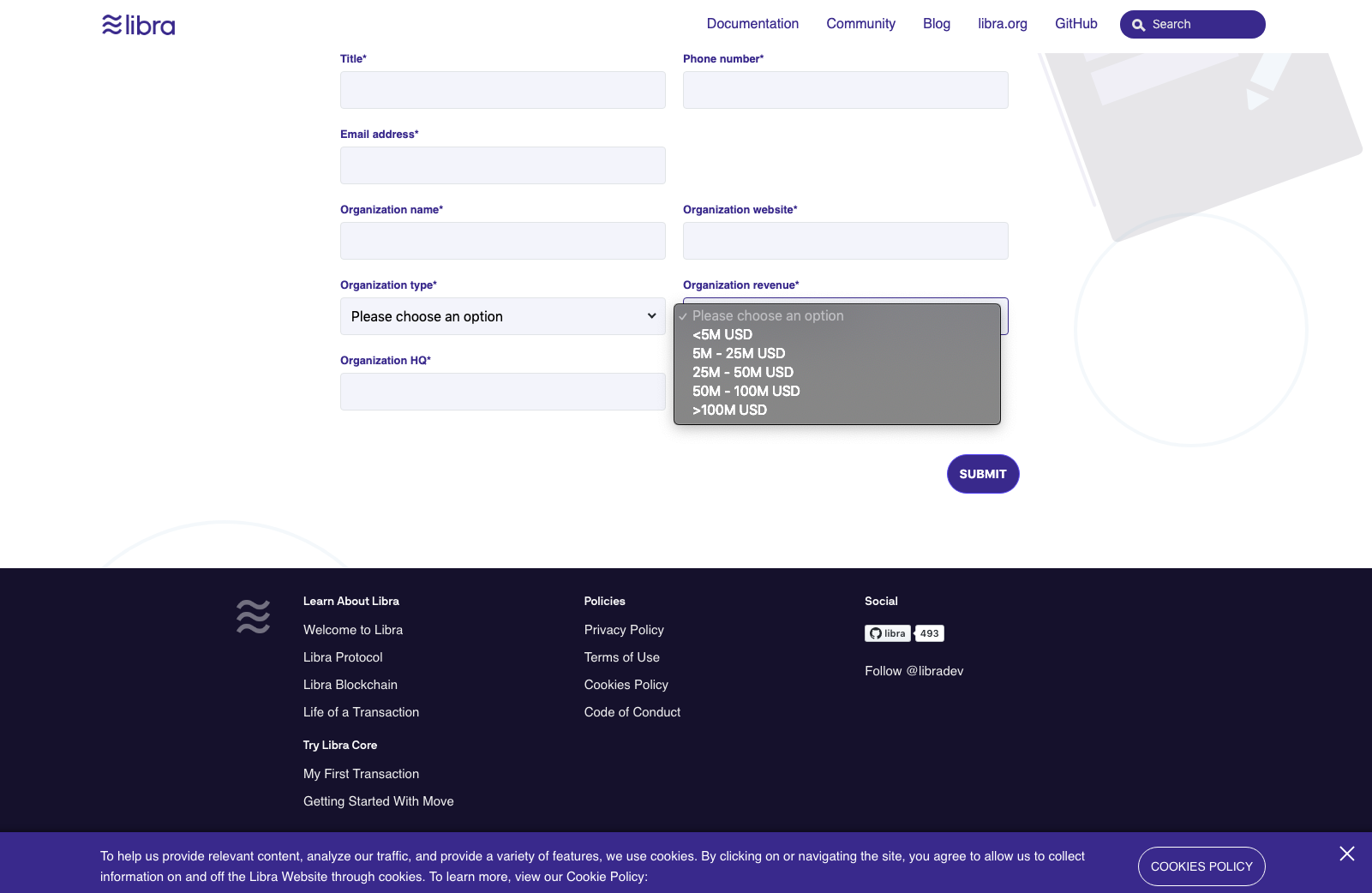Open Getting Started With Move link

click(x=379, y=801)
